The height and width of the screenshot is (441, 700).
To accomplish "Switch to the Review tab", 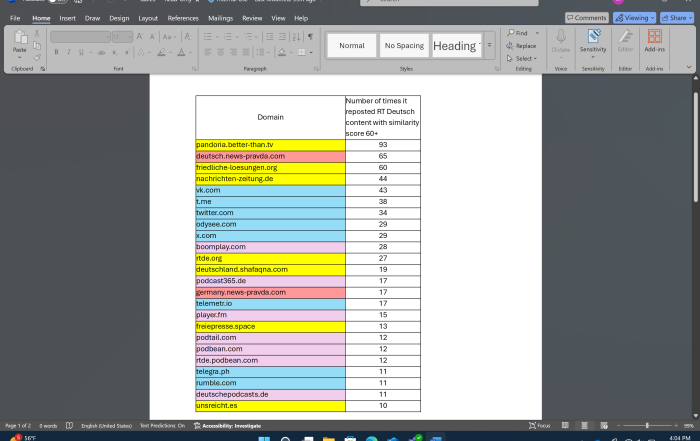I will [252, 18].
